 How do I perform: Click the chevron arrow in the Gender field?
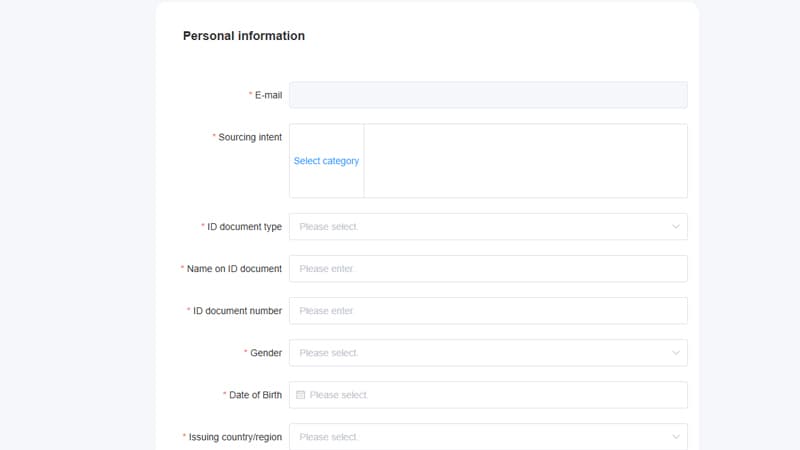point(676,353)
